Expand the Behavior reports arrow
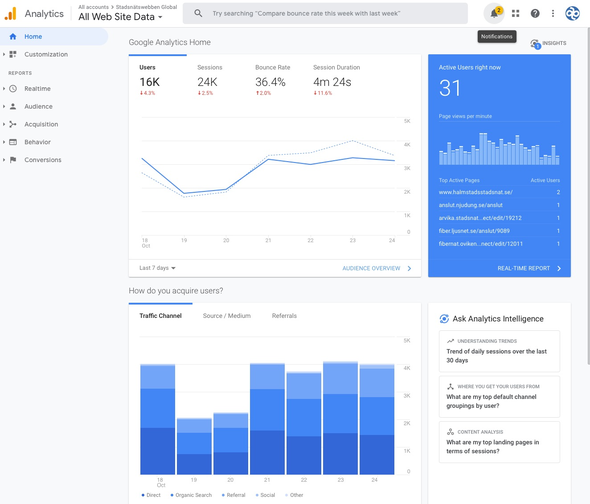The width and height of the screenshot is (590, 504). (4, 142)
